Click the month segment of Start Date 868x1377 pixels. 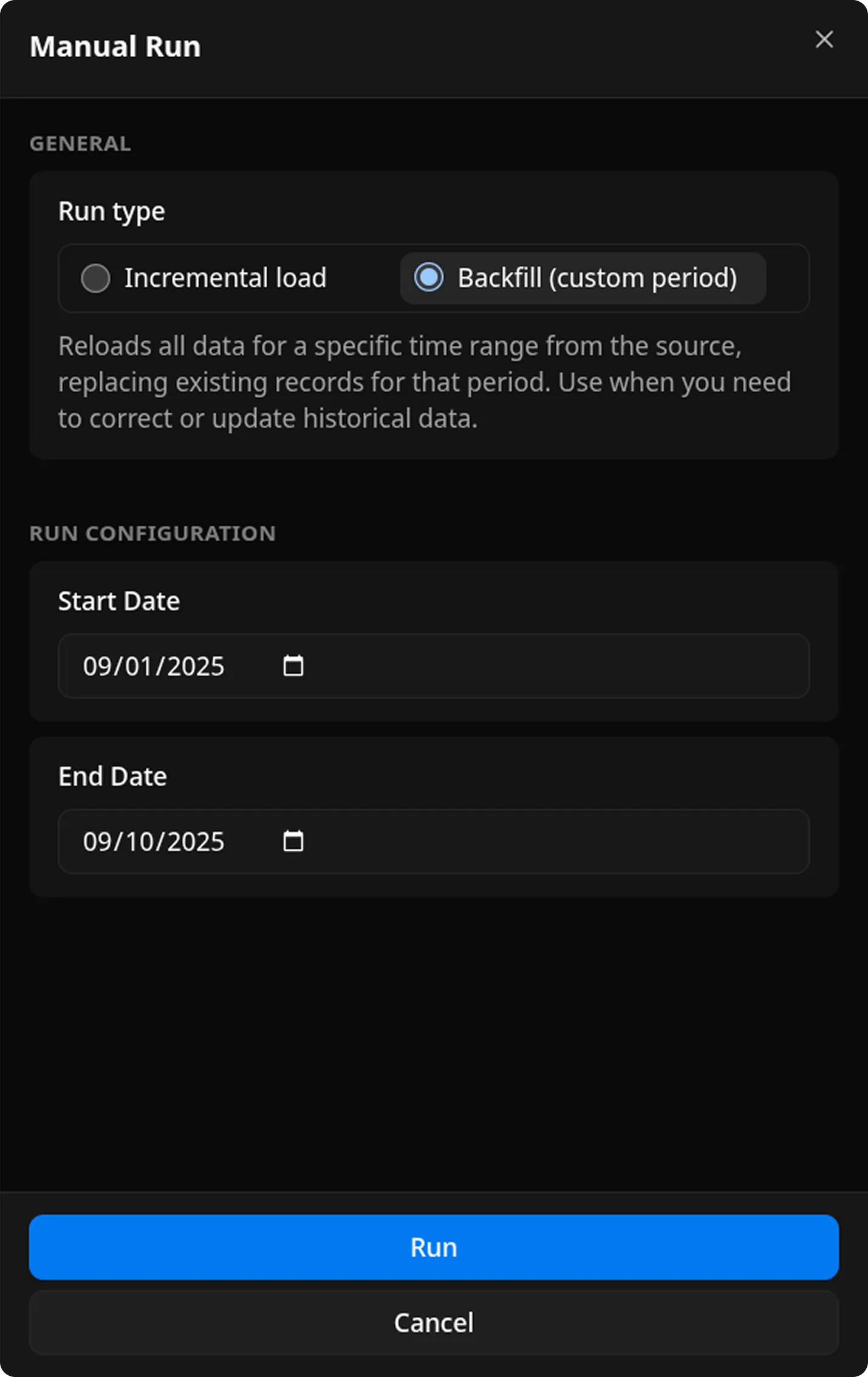coord(96,667)
